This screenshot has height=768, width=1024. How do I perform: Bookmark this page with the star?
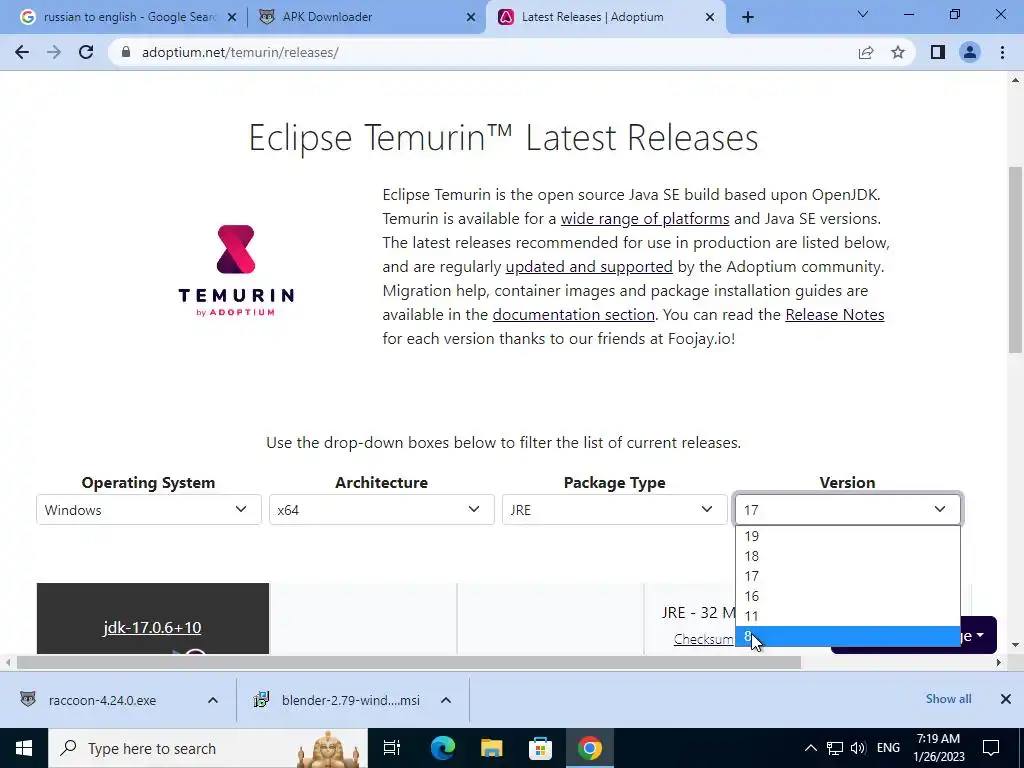click(898, 52)
